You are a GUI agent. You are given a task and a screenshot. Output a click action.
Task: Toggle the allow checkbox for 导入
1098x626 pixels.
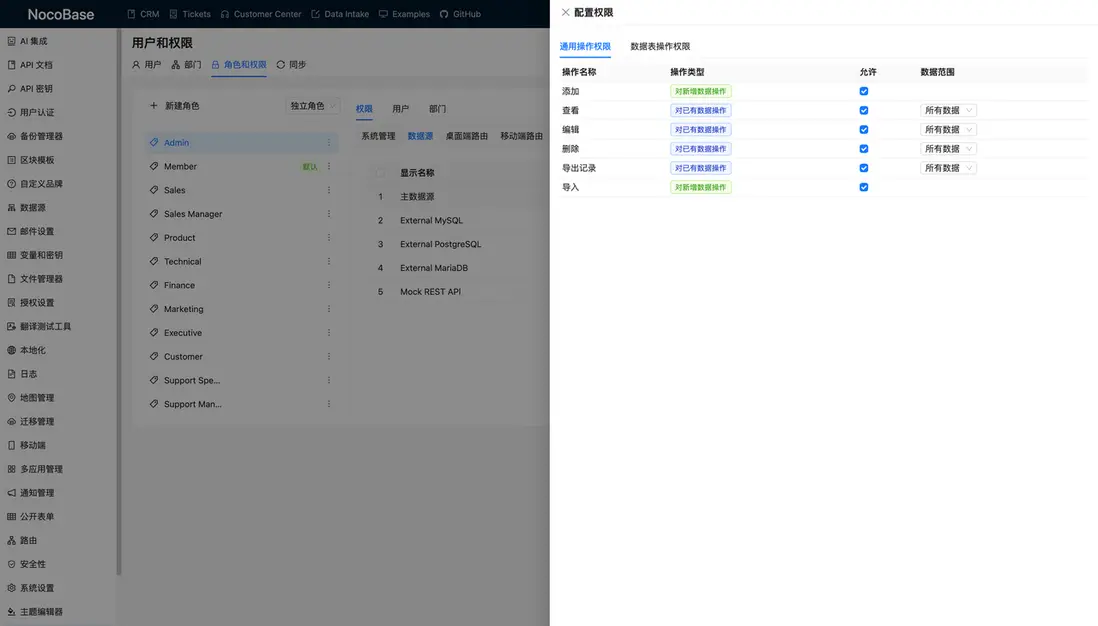[864, 186]
